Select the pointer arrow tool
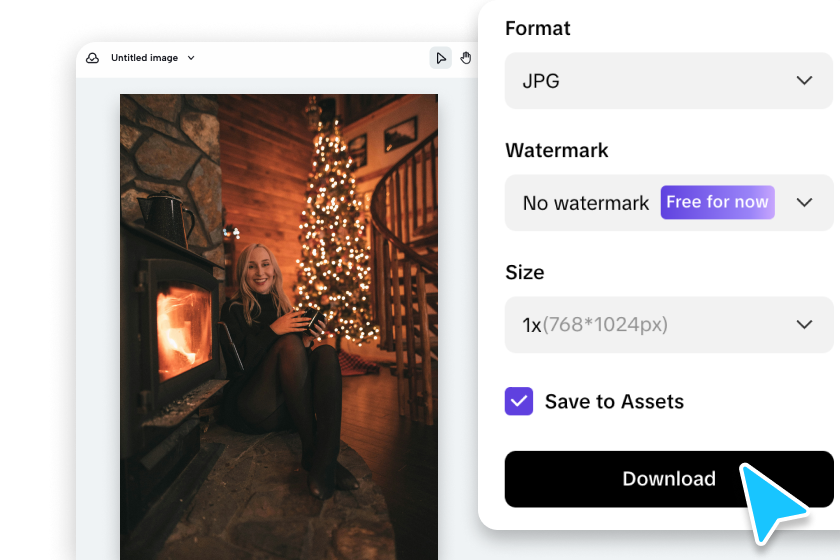Screen dimensions: 840x560 tap(440, 58)
